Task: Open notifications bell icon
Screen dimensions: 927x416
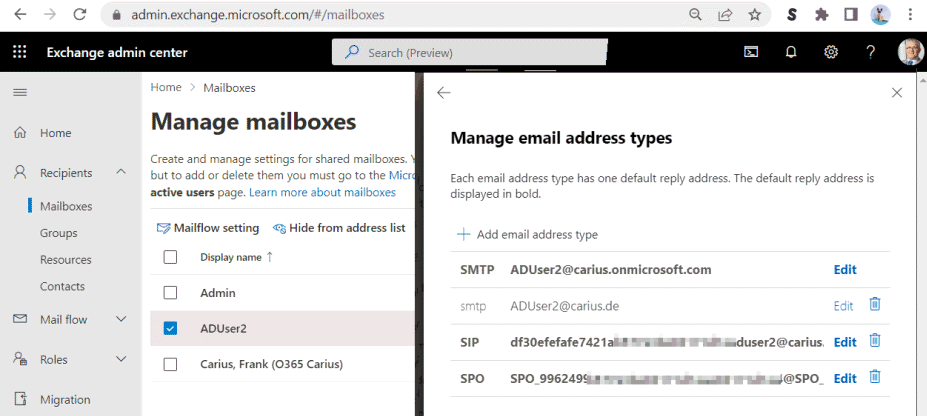Action: pos(791,53)
